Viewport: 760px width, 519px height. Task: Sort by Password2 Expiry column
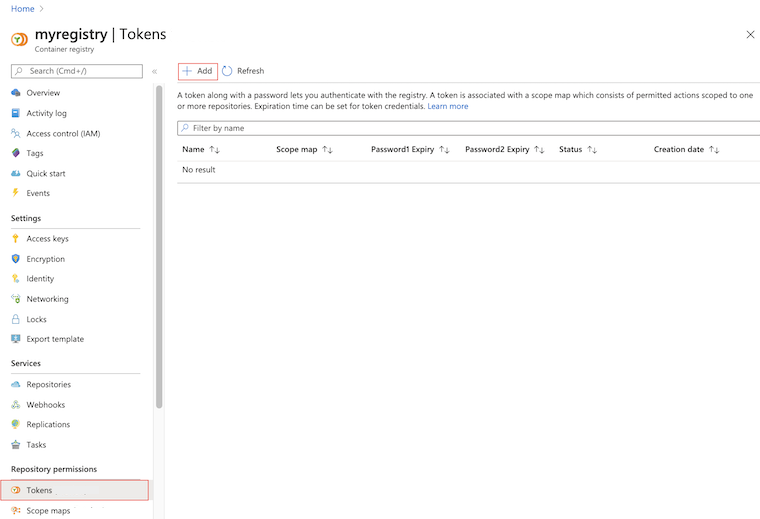click(x=539, y=150)
